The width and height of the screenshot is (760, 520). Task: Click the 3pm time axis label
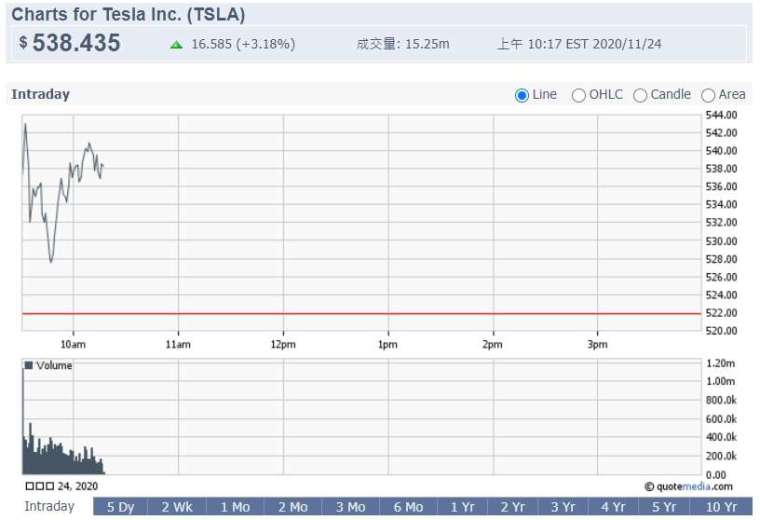coord(597,345)
